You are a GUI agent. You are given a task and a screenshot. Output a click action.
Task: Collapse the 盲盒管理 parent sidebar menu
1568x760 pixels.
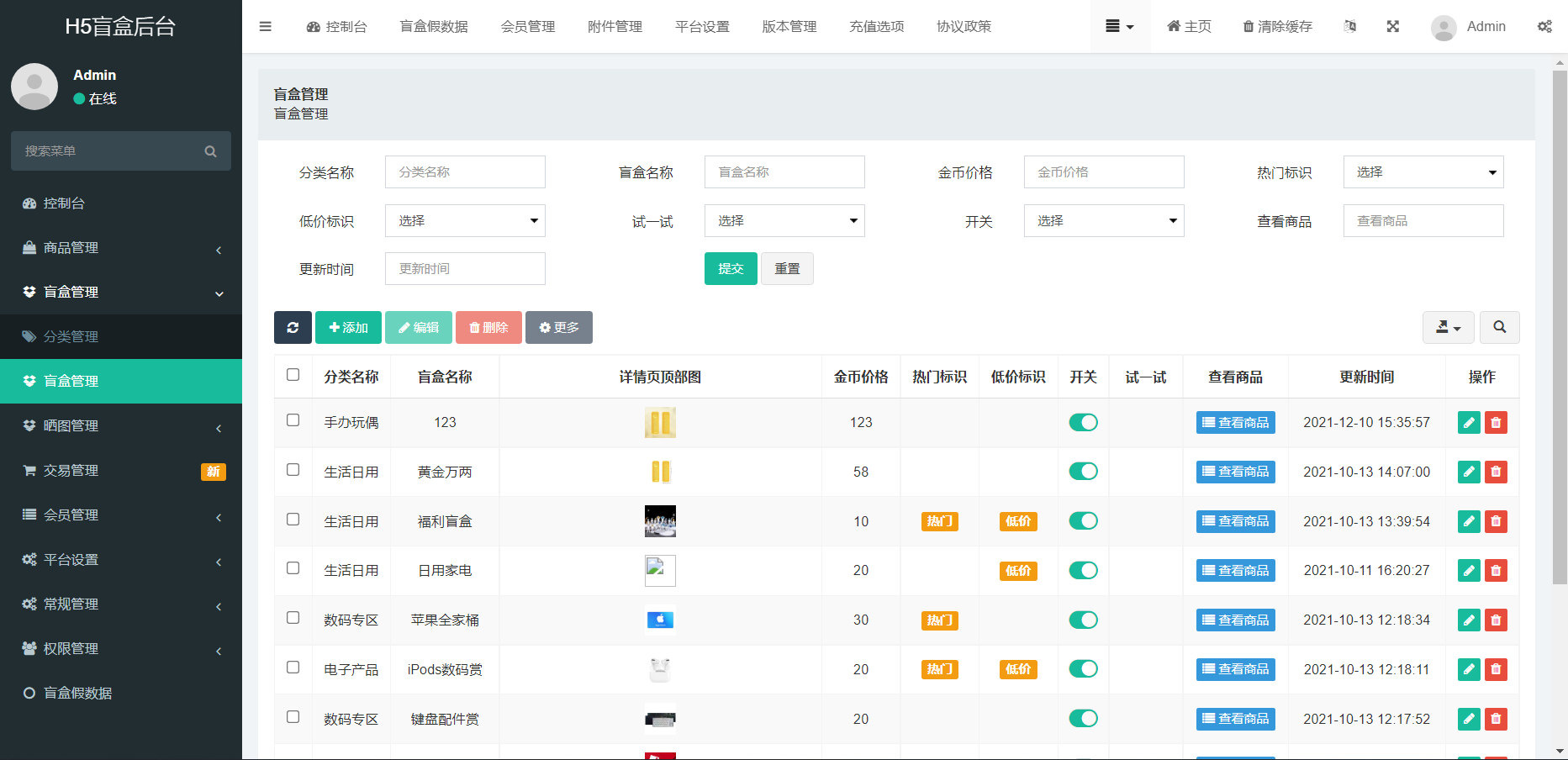point(121,293)
